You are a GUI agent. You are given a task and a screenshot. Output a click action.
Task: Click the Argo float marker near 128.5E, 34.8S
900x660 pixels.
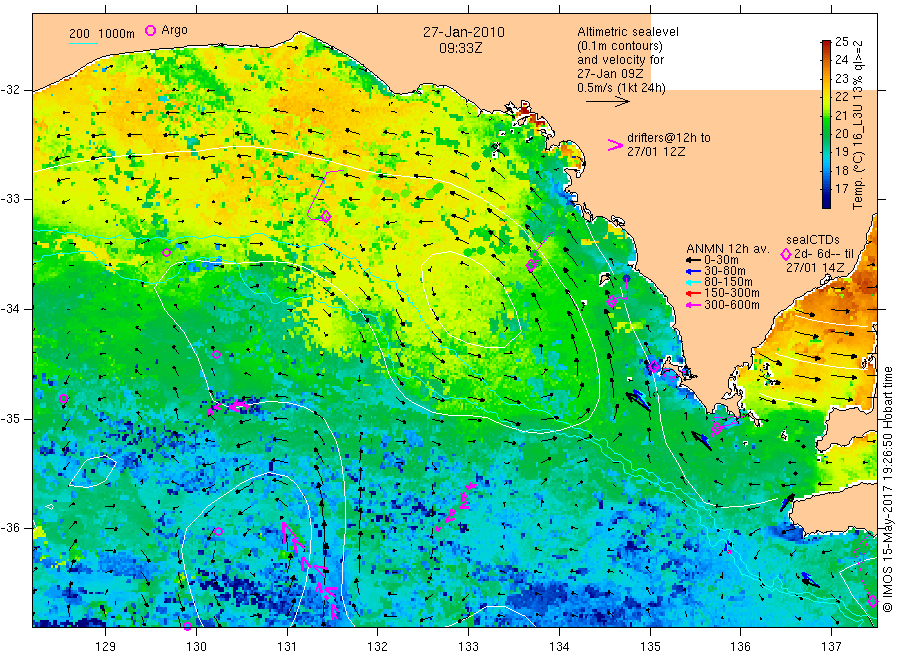coord(64,399)
